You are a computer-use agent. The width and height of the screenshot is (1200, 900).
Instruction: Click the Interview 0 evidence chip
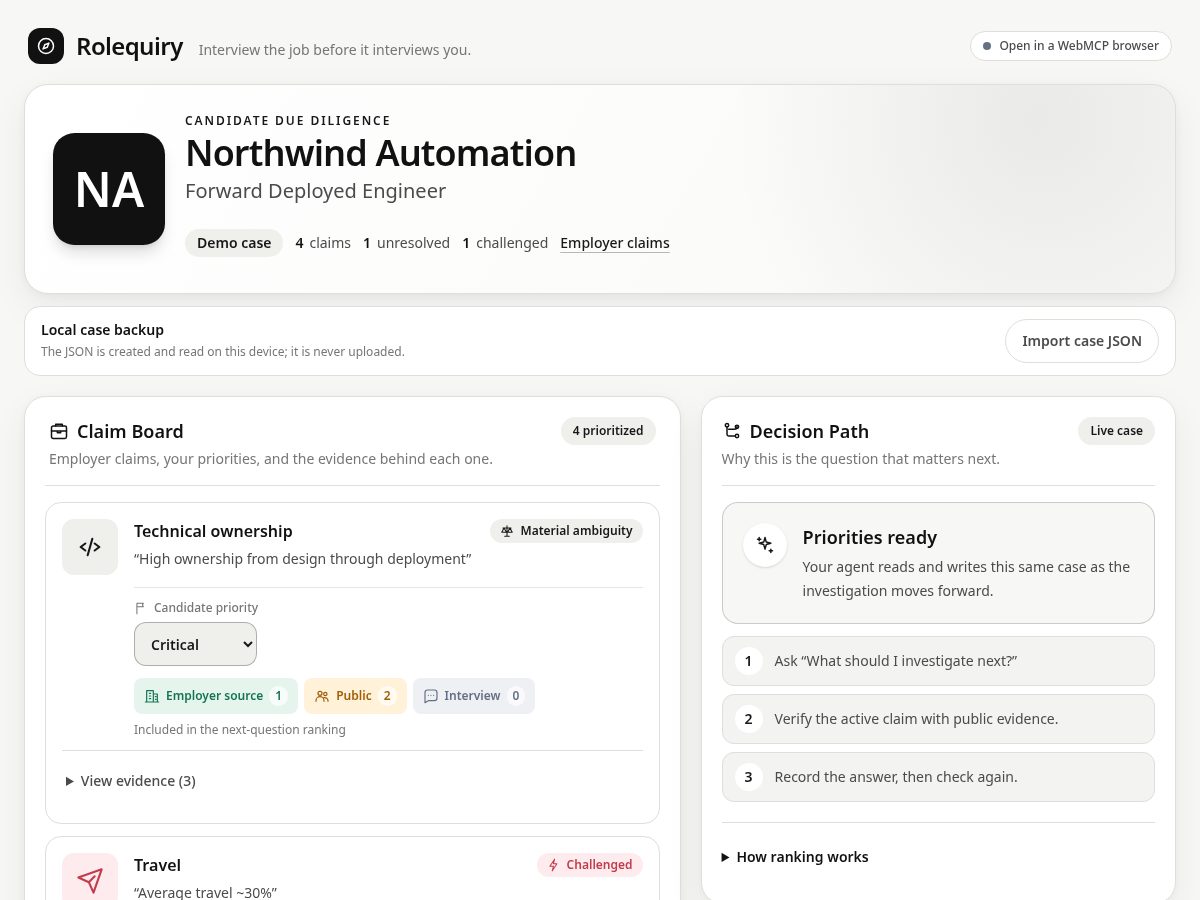474,696
